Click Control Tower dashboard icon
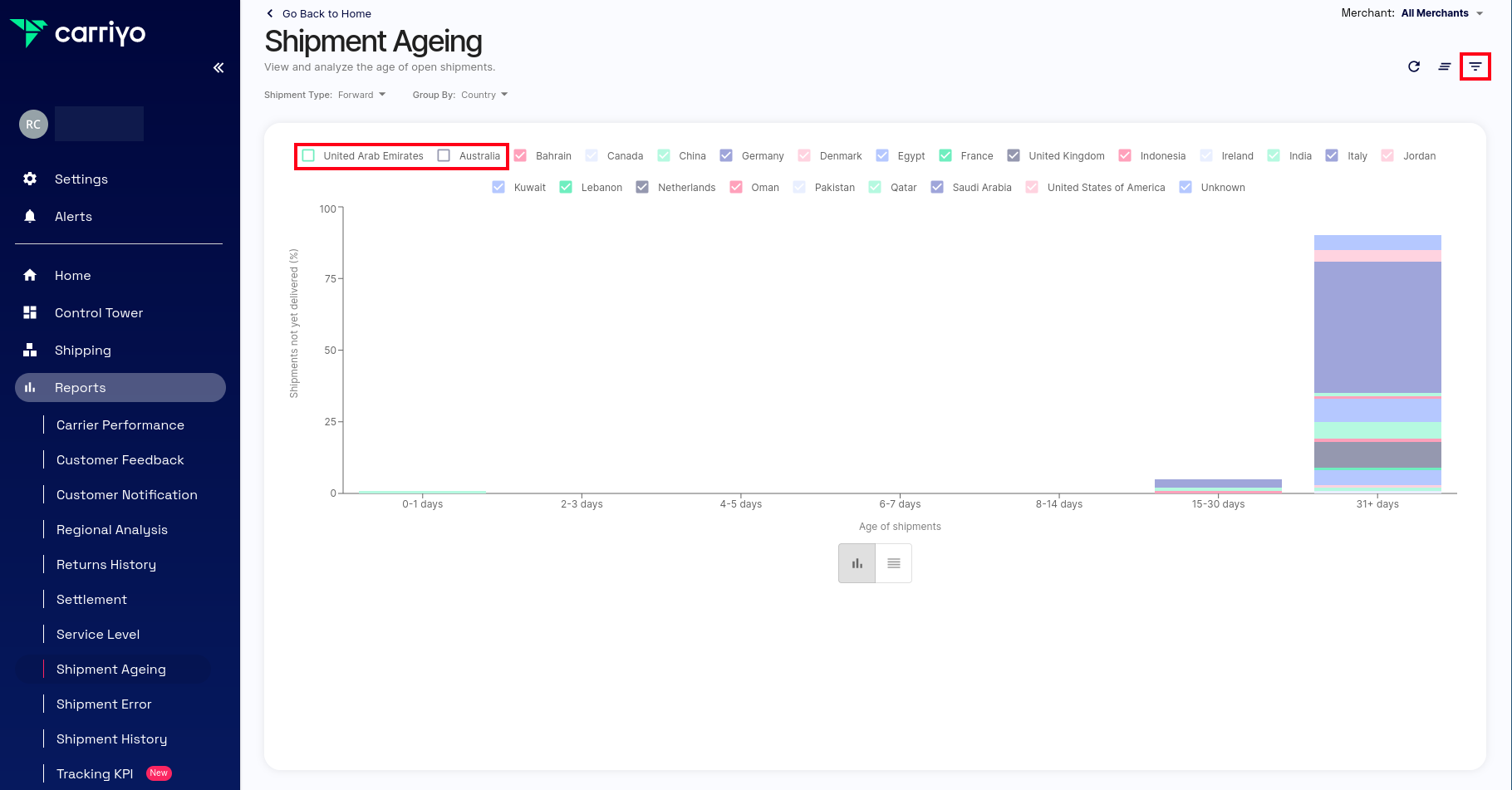 coord(30,312)
